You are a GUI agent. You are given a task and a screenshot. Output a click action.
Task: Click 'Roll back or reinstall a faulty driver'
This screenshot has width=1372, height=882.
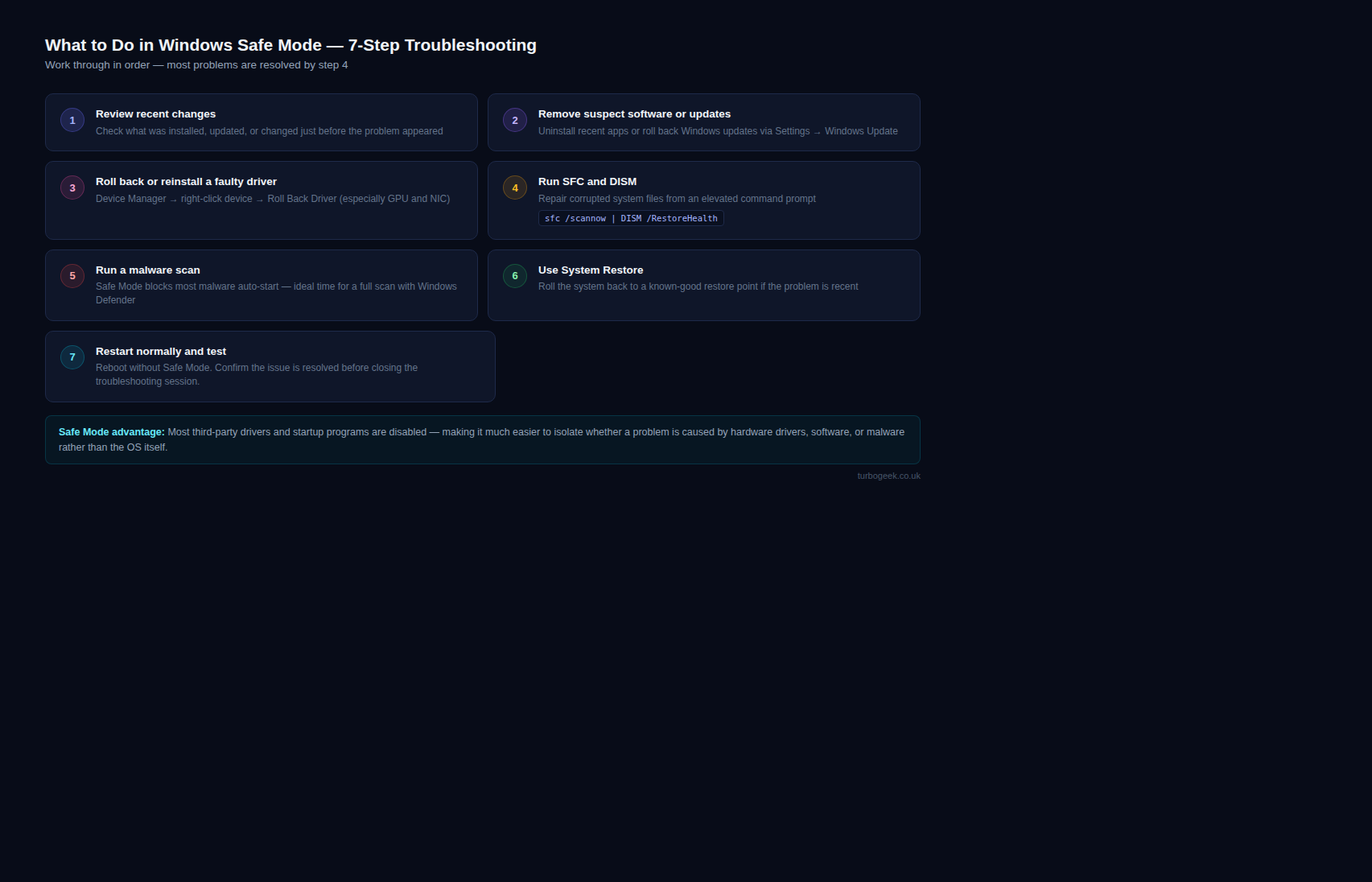[186, 182]
